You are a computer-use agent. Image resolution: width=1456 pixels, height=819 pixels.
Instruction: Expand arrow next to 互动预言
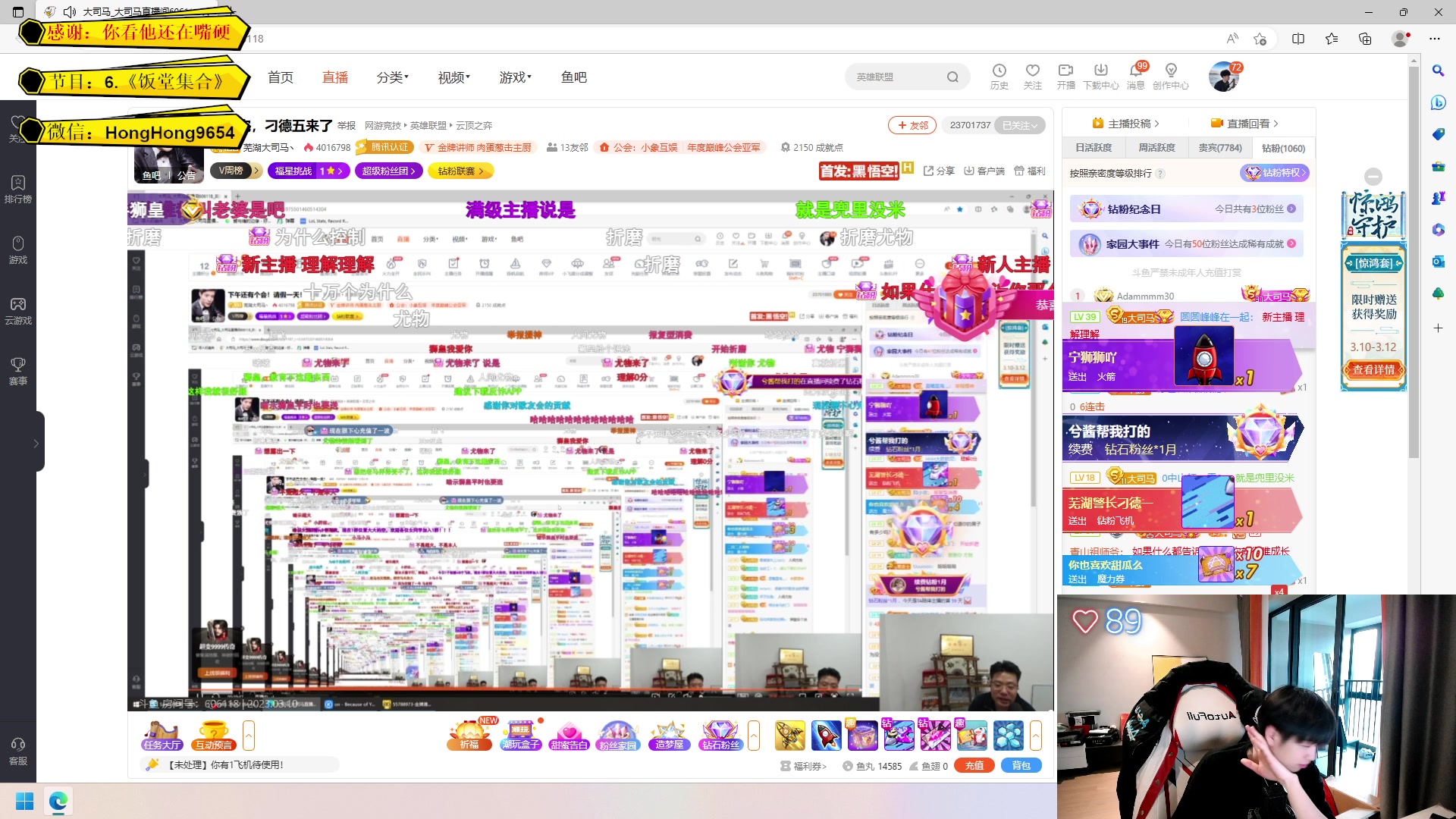point(249,736)
